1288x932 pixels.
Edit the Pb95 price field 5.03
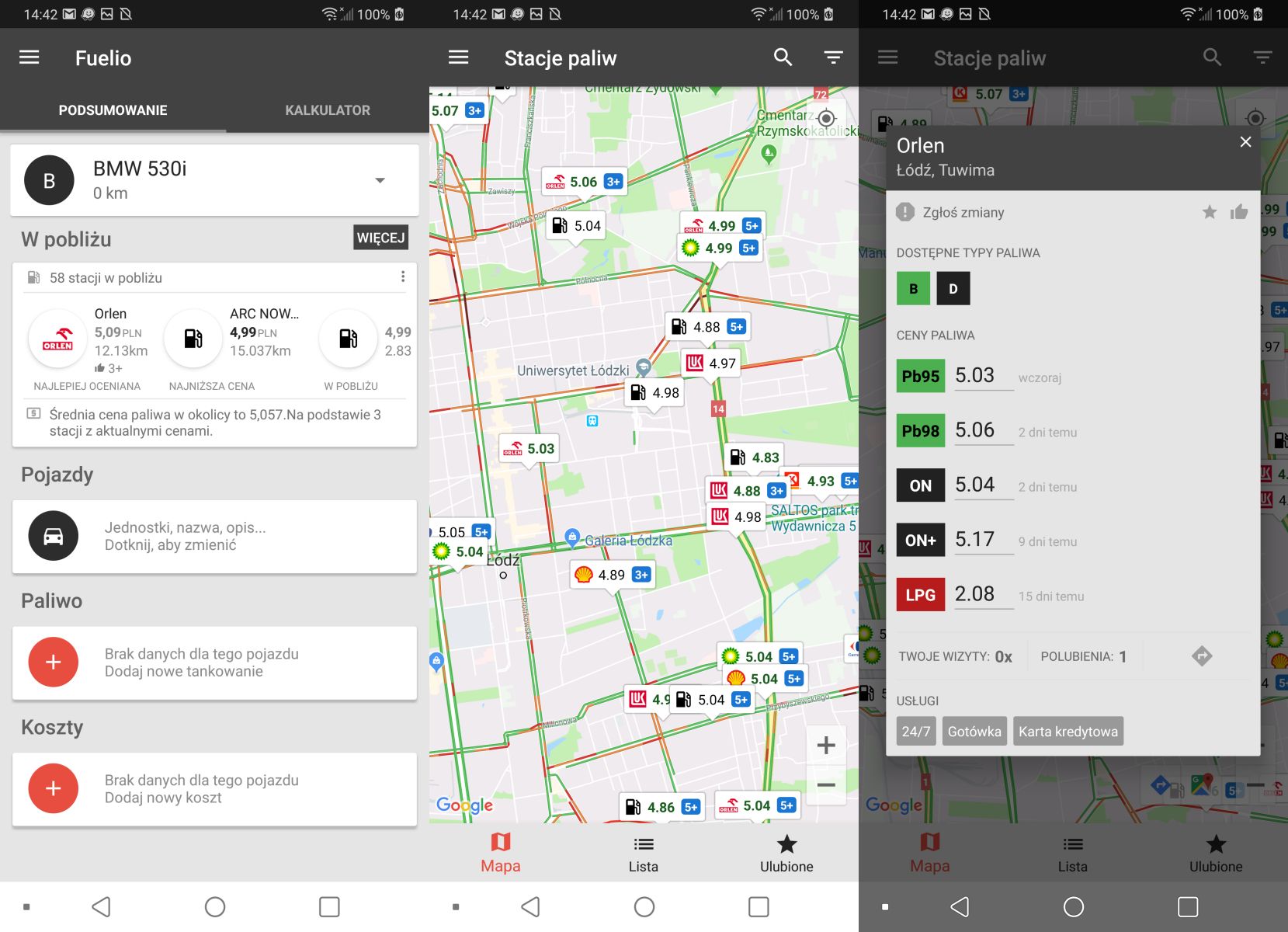tap(984, 376)
